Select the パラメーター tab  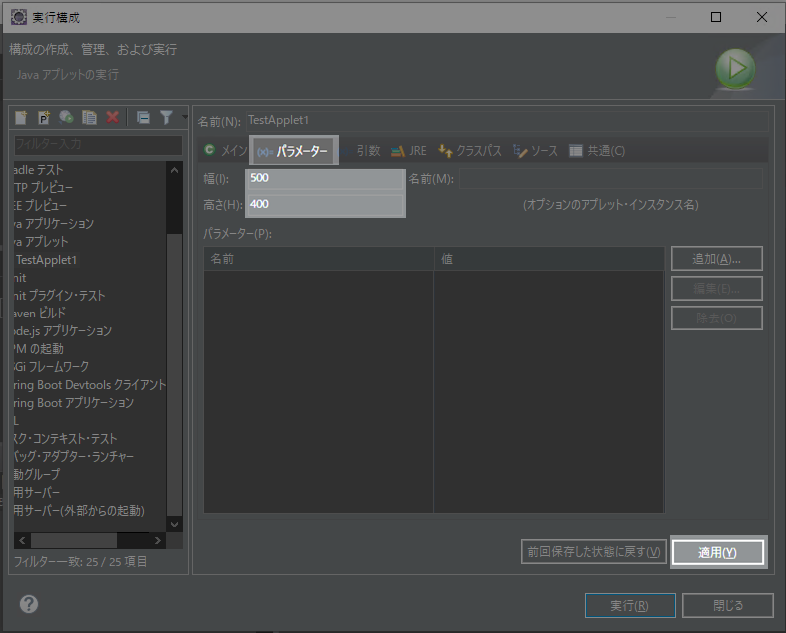294,150
